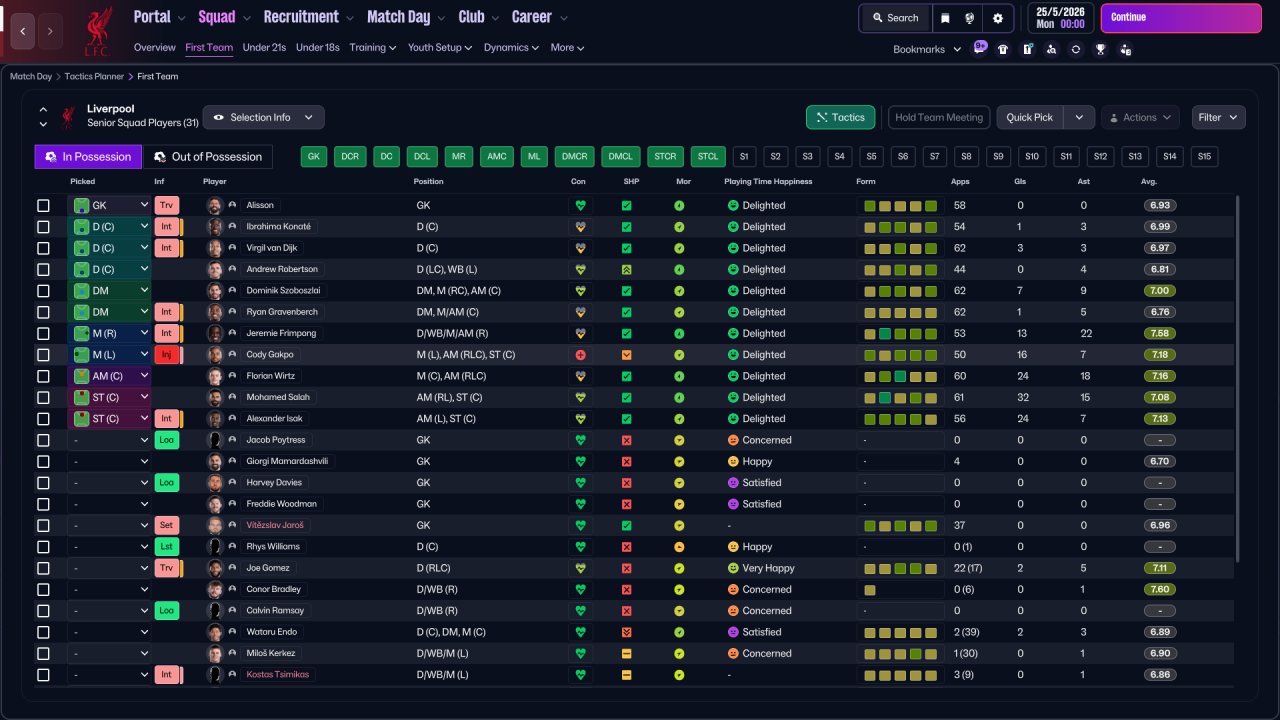Viewport: 1280px width, 720px height.
Task: Click Alisson's Trv info badge
Action: point(166,205)
